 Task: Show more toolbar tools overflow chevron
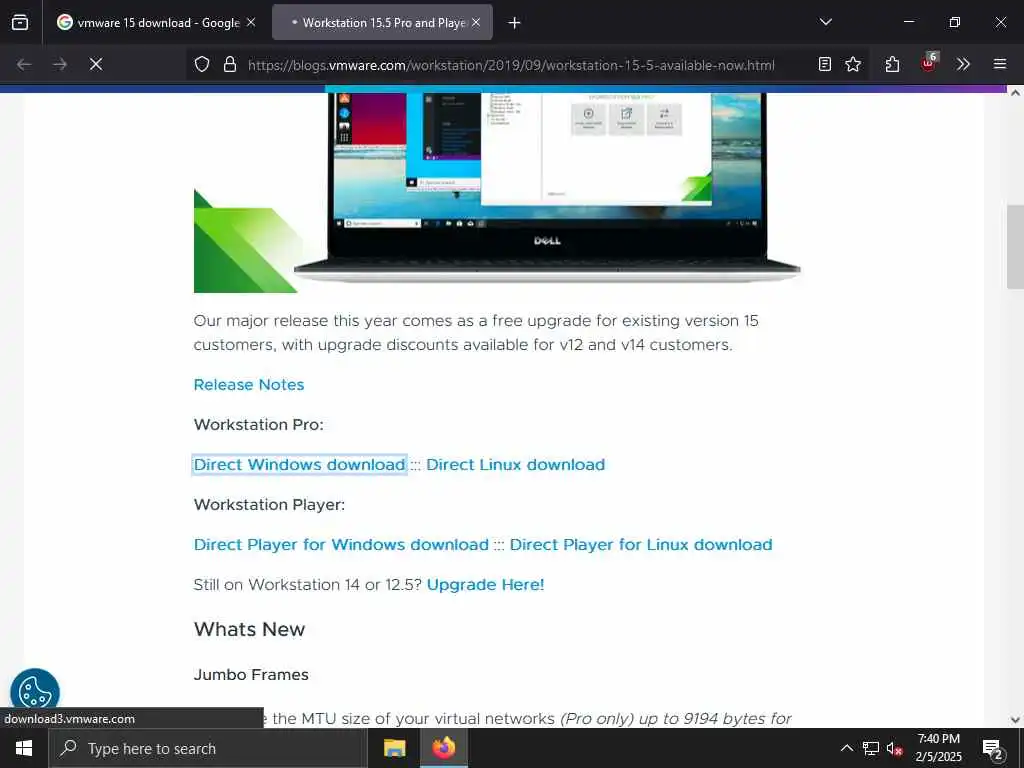pyautogui.click(x=963, y=64)
